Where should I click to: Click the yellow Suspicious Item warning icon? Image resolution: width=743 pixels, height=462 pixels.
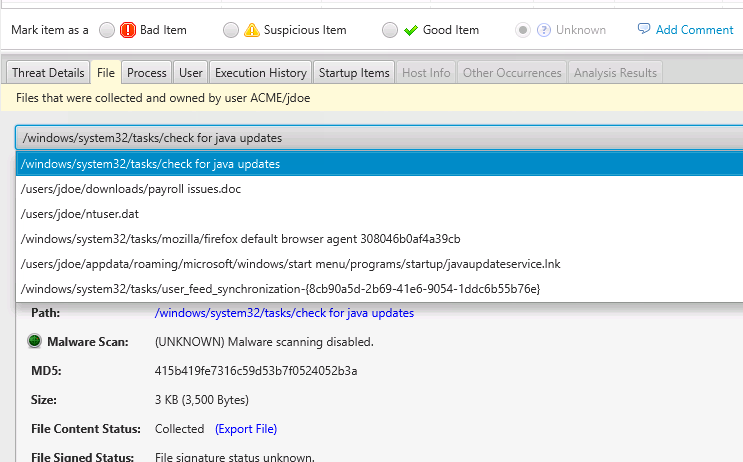point(252,30)
